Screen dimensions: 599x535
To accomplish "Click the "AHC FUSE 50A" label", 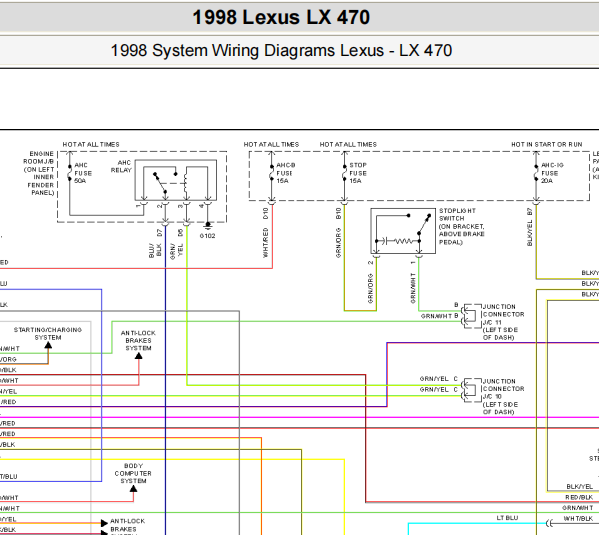I will pyautogui.click(x=83, y=173).
